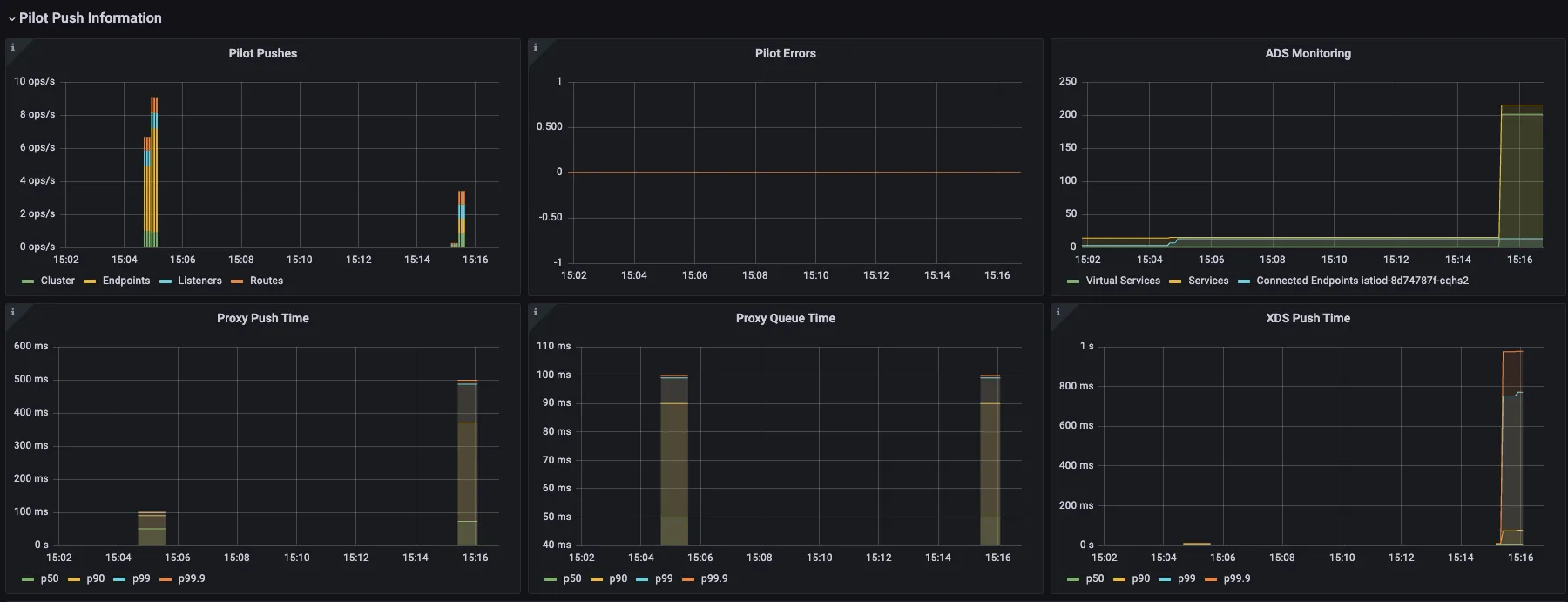This screenshot has height=602, width=1568.
Task: Open info icon on Proxy Queue Time panel
Action: (x=535, y=312)
